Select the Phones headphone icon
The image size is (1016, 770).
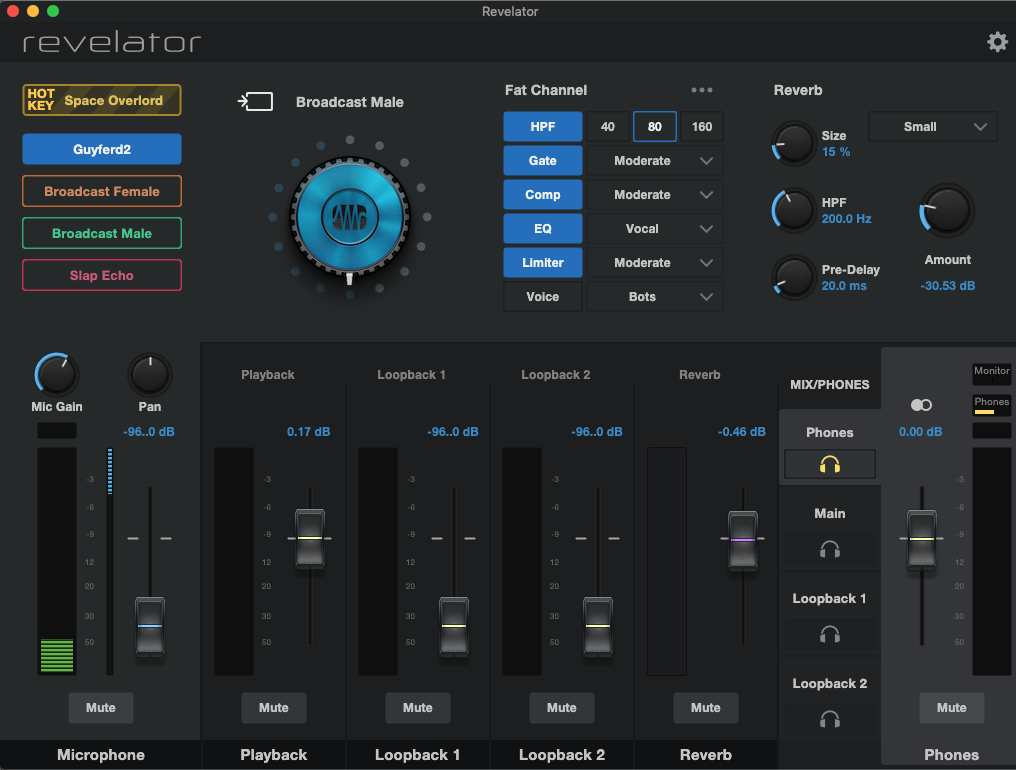click(829, 464)
